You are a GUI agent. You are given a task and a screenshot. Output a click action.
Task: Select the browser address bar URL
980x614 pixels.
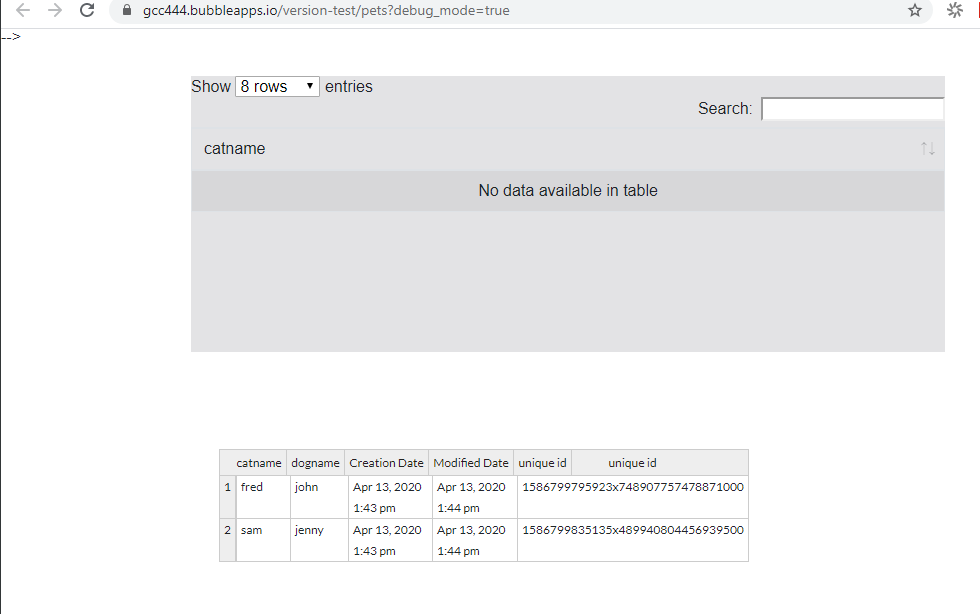pos(326,11)
